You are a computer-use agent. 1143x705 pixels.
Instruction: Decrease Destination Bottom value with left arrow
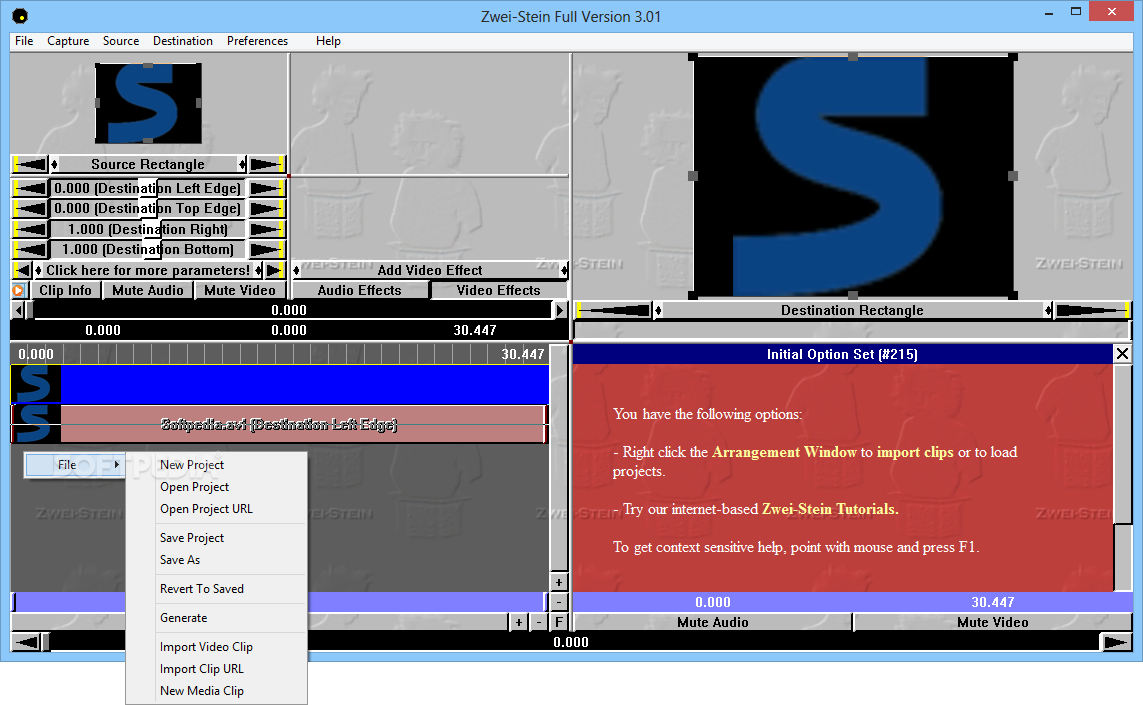tap(30, 249)
